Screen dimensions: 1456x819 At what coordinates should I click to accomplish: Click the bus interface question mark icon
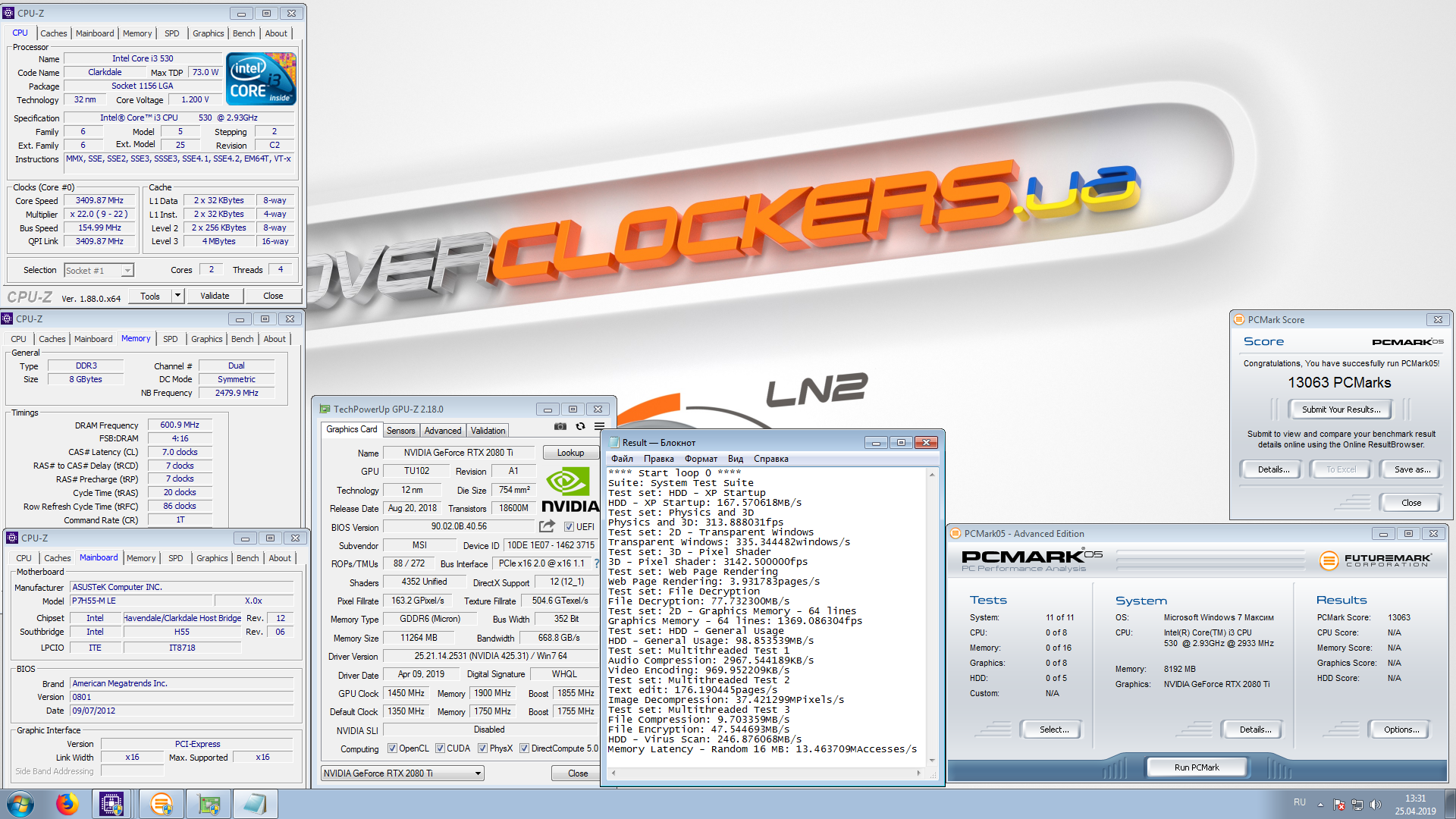coord(596,563)
